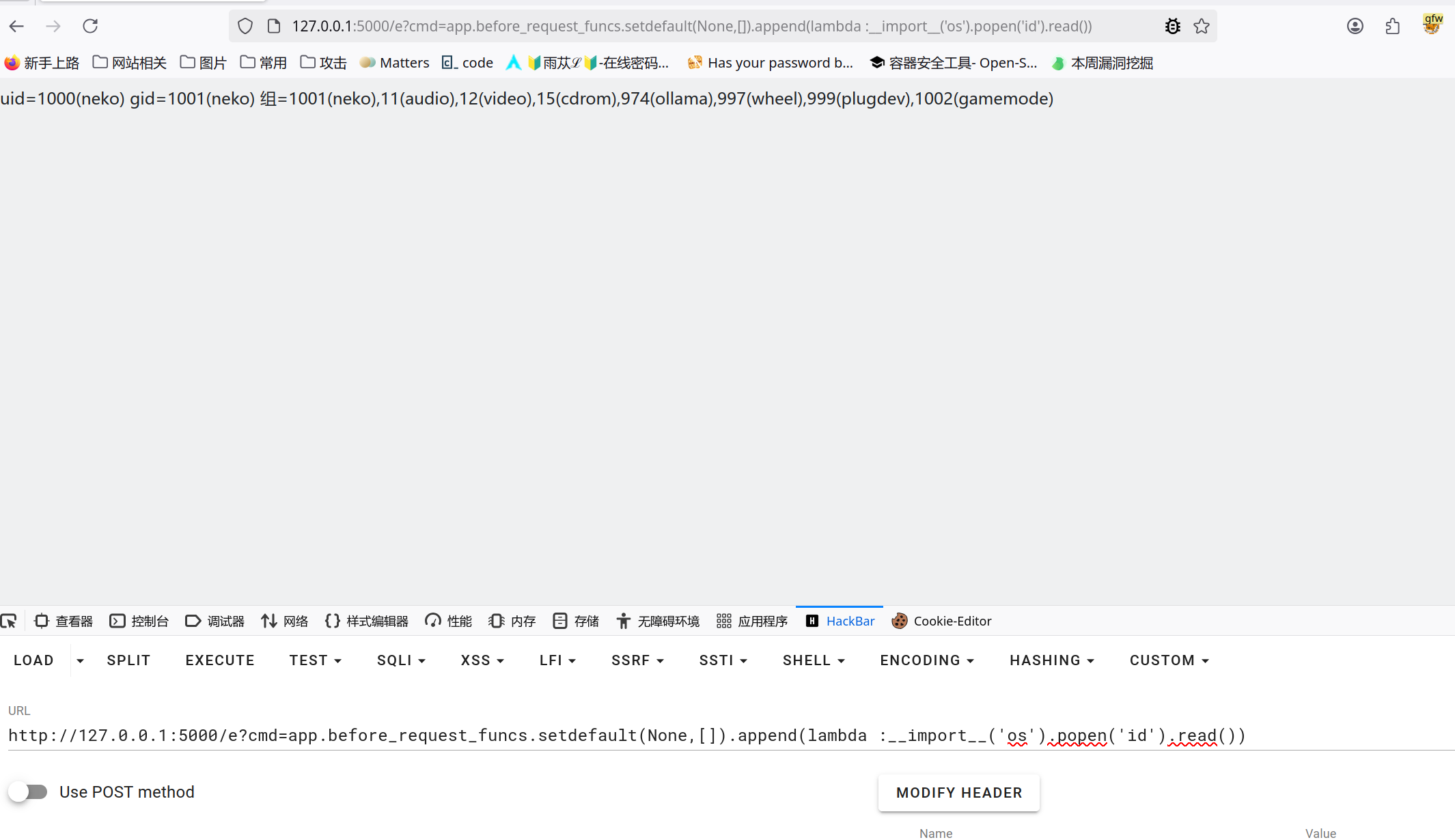
Task: Open the ENCODING dropdown
Action: (x=926, y=660)
